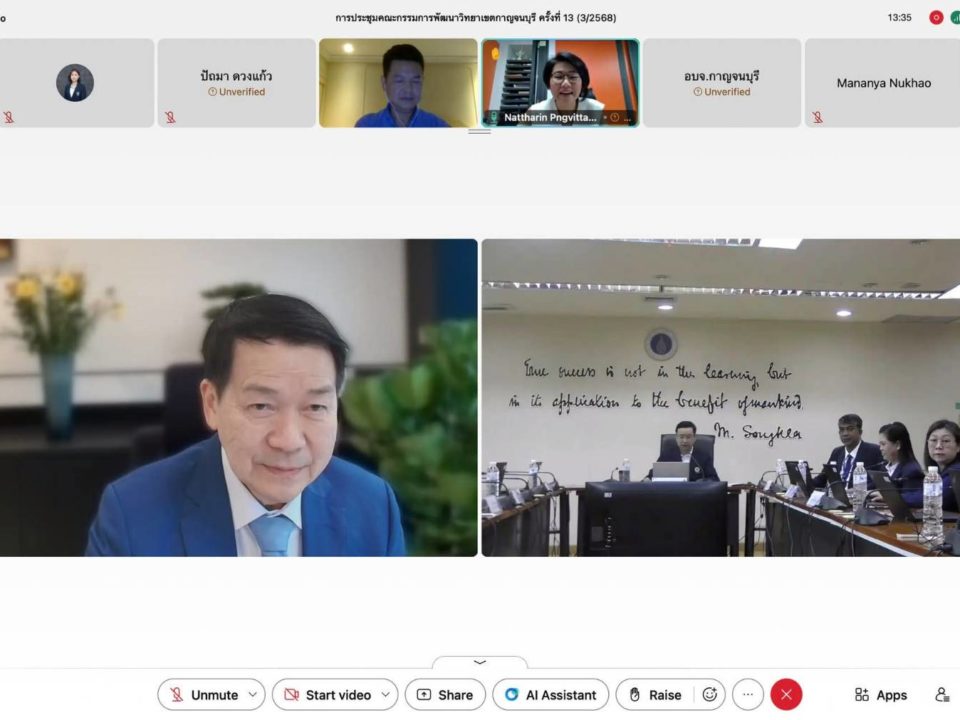
Task: Expand the video options arrow beside Start video
Action: click(386, 694)
